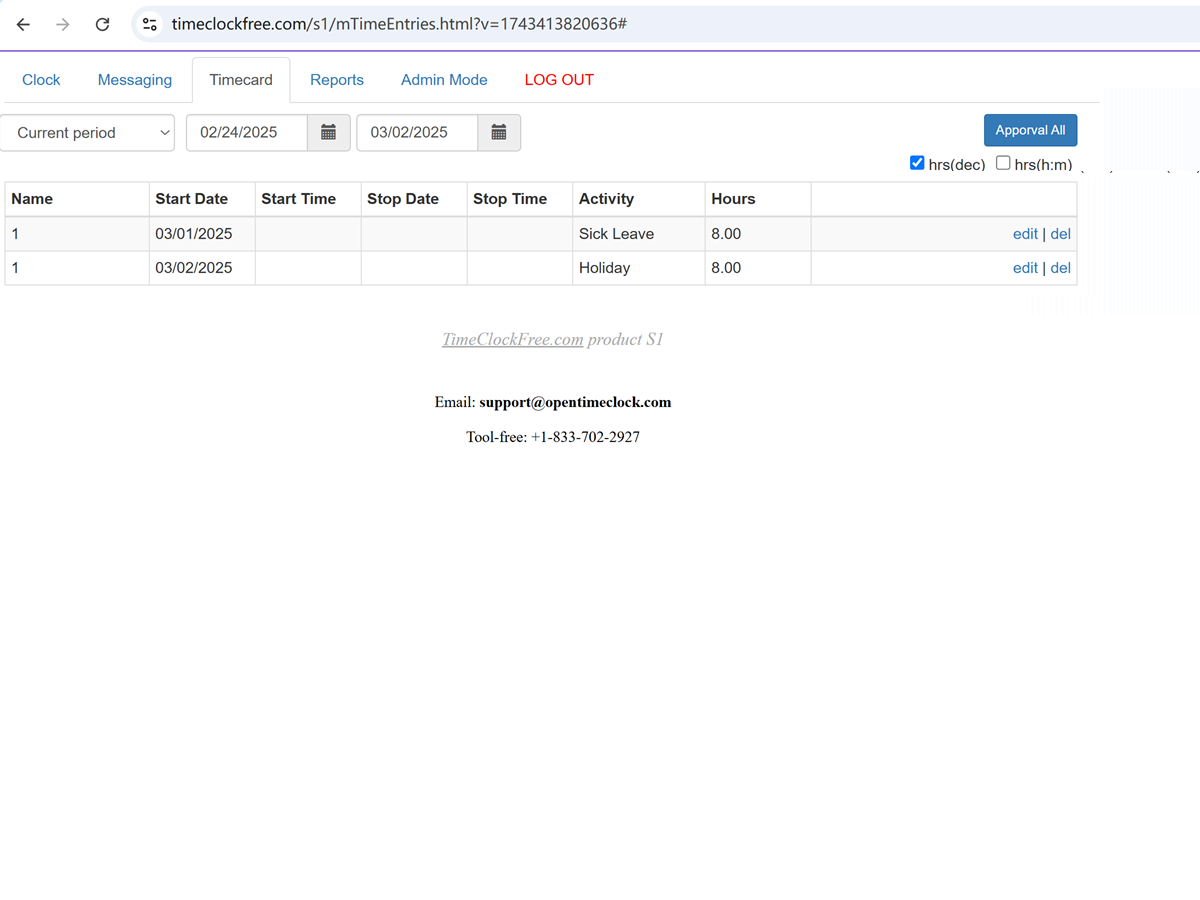Switch to Admin Mode tab
This screenshot has width=1200, height=900.
click(x=444, y=80)
